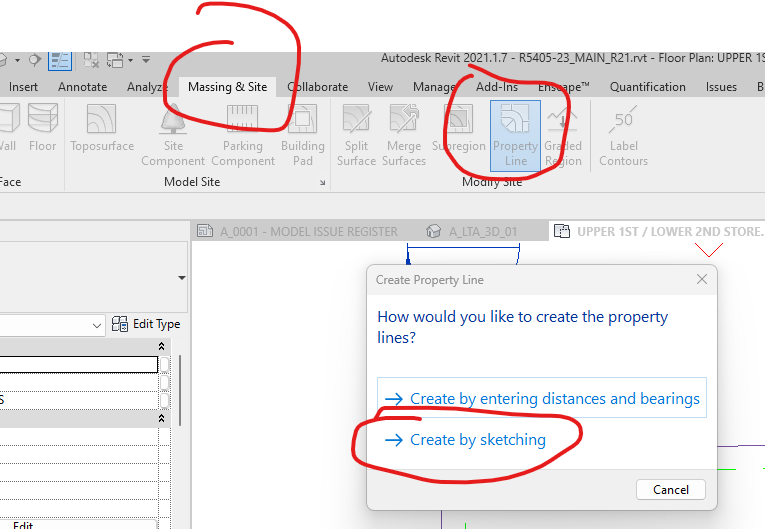Open the type selector dropdown arrow

(x=182, y=278)
